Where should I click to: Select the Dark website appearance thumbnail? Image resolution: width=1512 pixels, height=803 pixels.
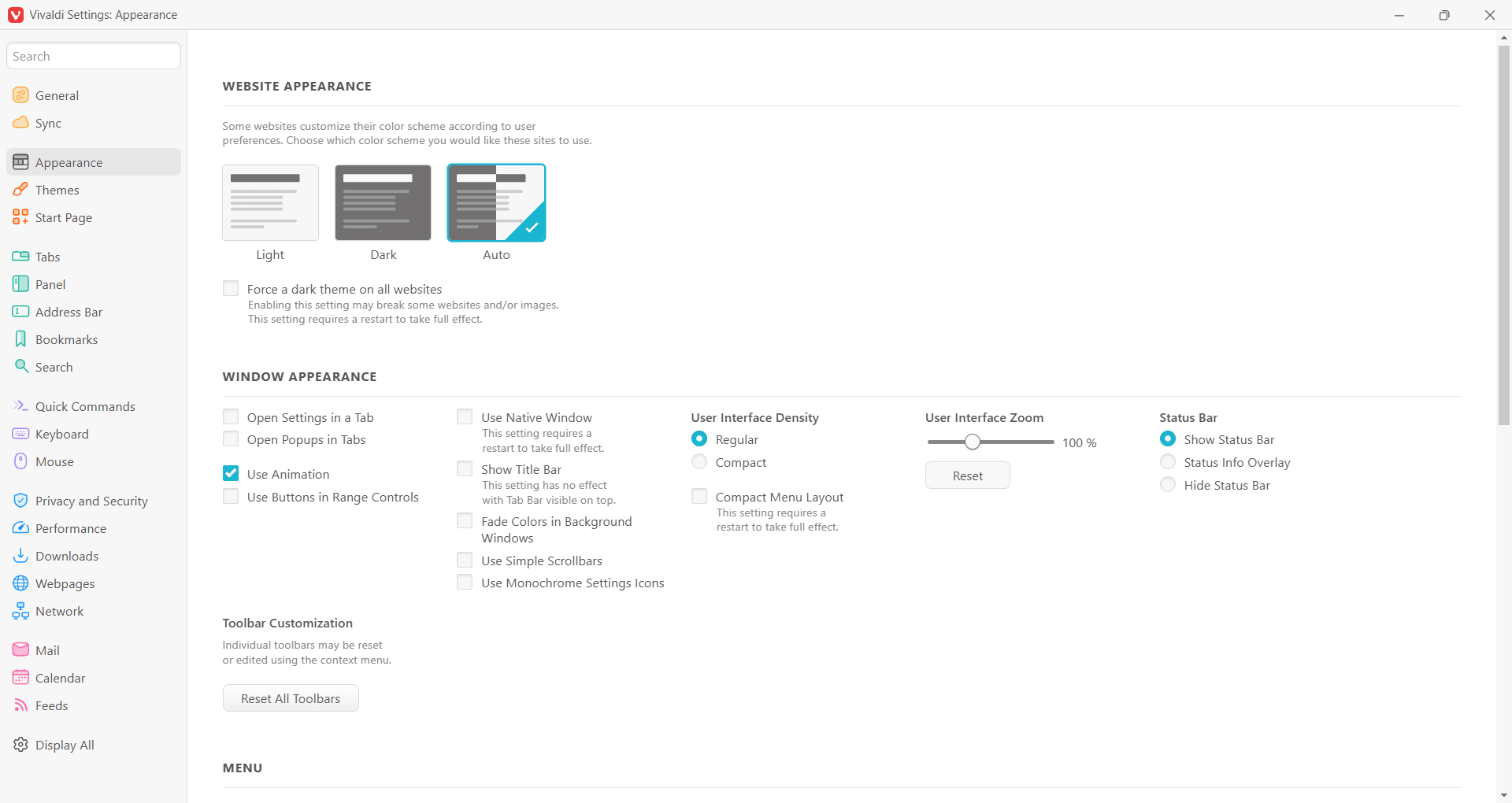pyautogui.click(x=383, y=203)
